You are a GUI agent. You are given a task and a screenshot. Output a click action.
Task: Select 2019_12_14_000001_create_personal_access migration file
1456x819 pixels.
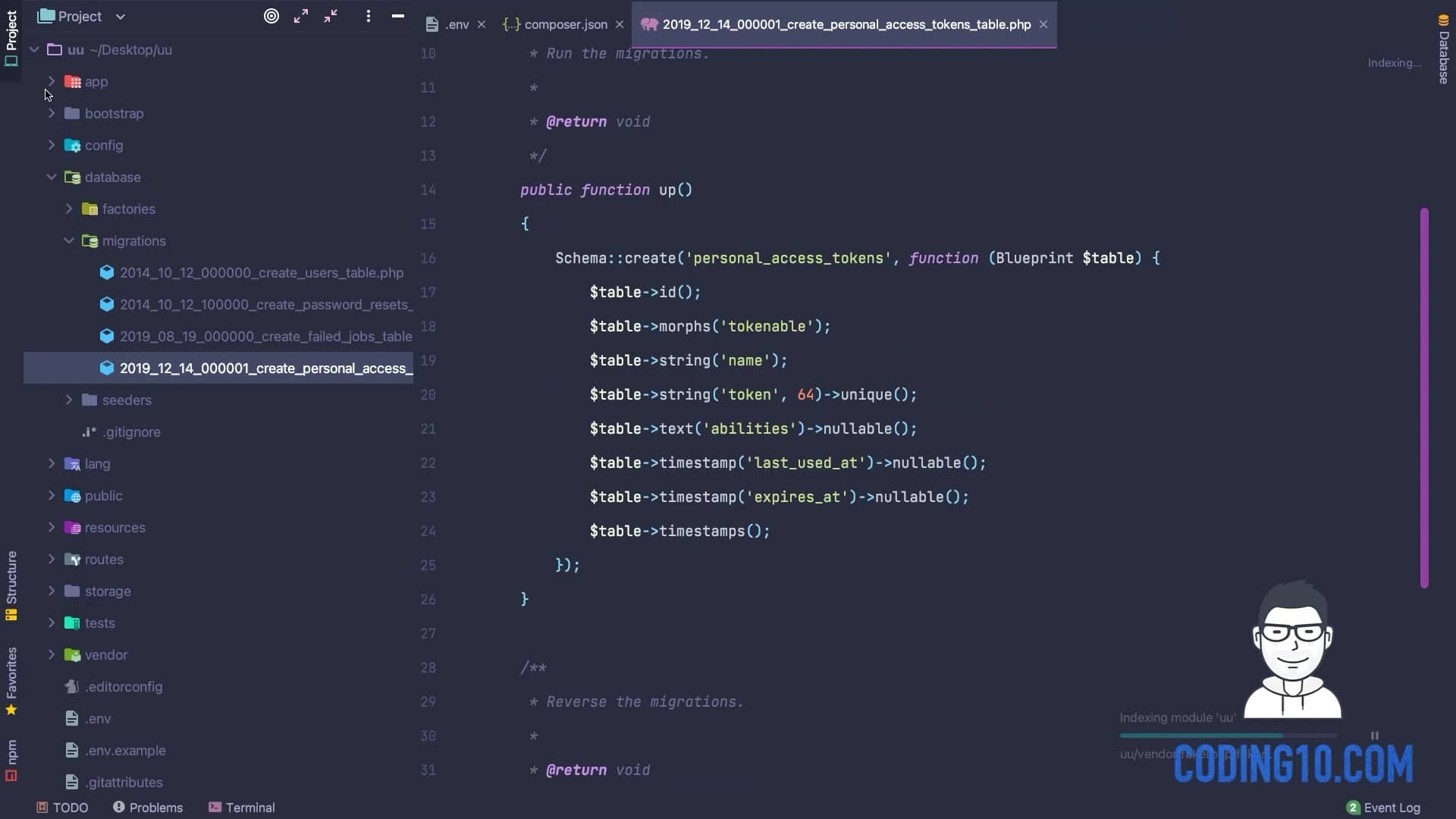tap(266, 368)
